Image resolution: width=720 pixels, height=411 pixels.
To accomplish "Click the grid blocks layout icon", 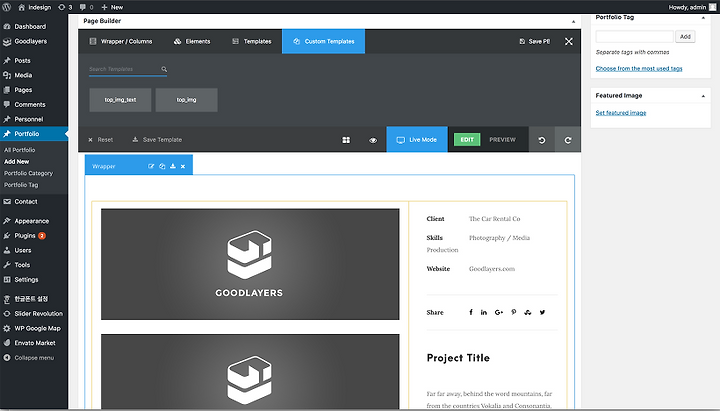I will point(346,140).
